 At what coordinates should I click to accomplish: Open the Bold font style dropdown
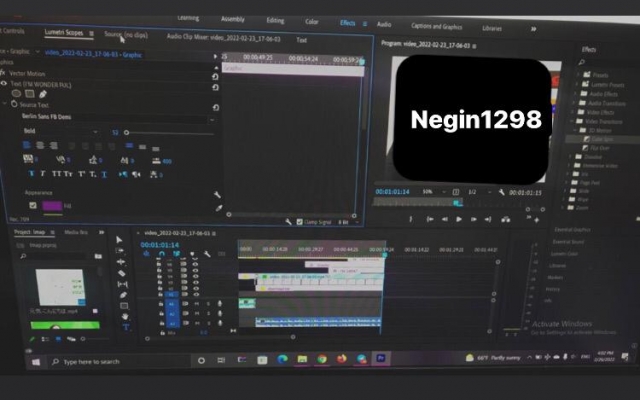(60, 131)
